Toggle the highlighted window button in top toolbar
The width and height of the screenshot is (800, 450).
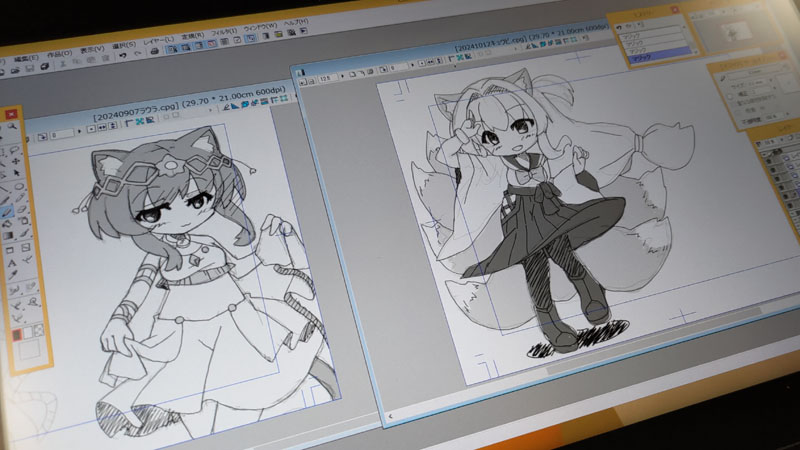point(250,38)
